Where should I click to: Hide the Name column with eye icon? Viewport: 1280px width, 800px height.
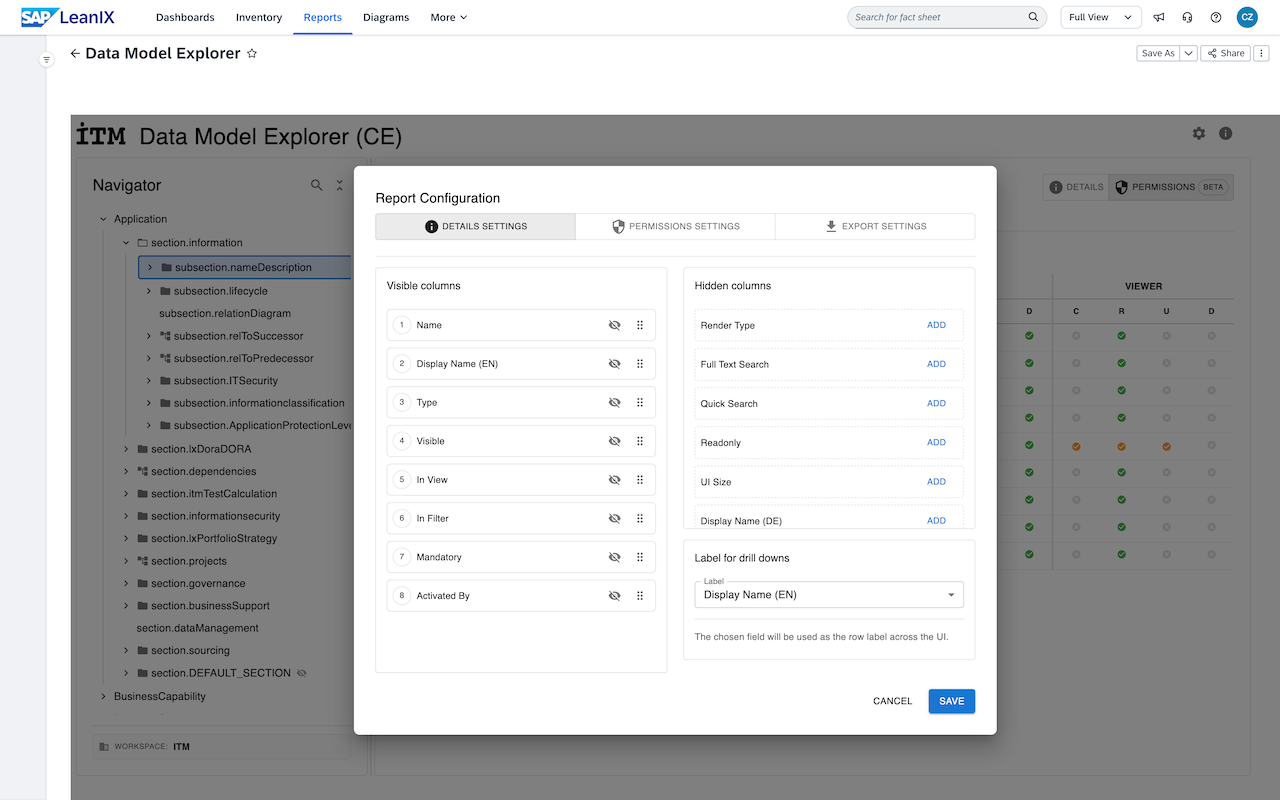pyautogui.click(x=615, y=325)
